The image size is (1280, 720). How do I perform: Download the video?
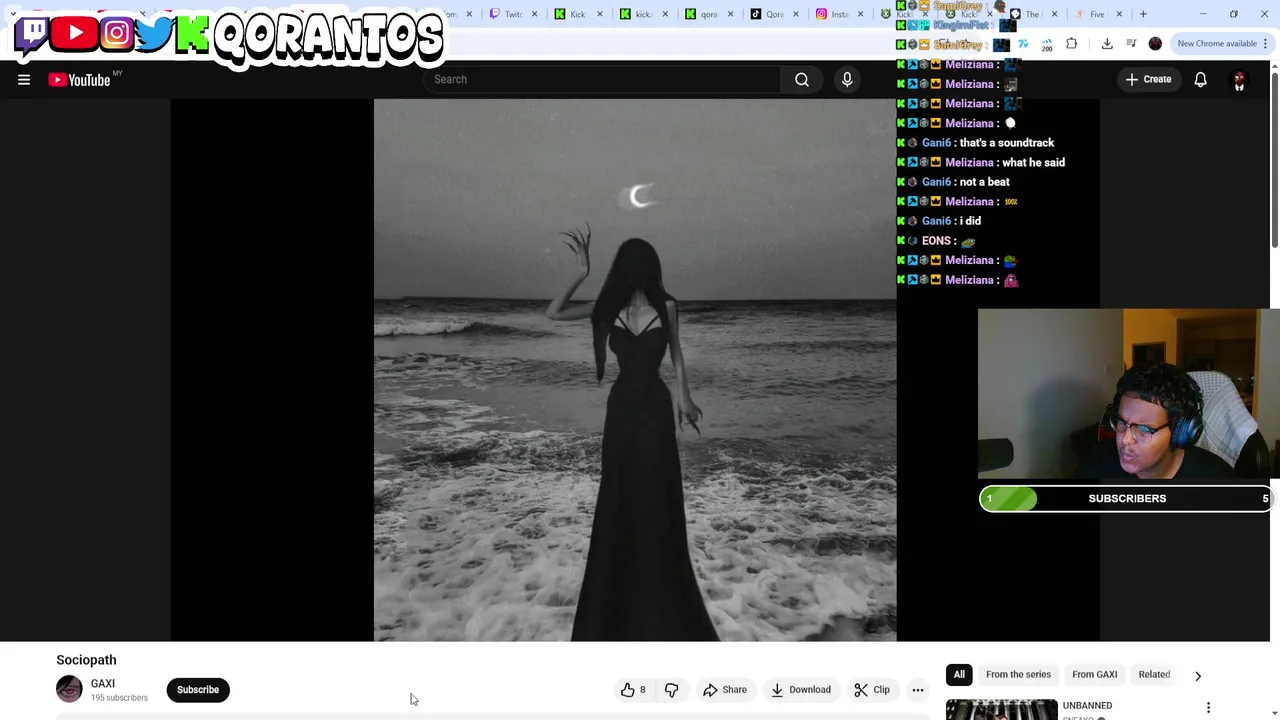[x=801, y=689]
